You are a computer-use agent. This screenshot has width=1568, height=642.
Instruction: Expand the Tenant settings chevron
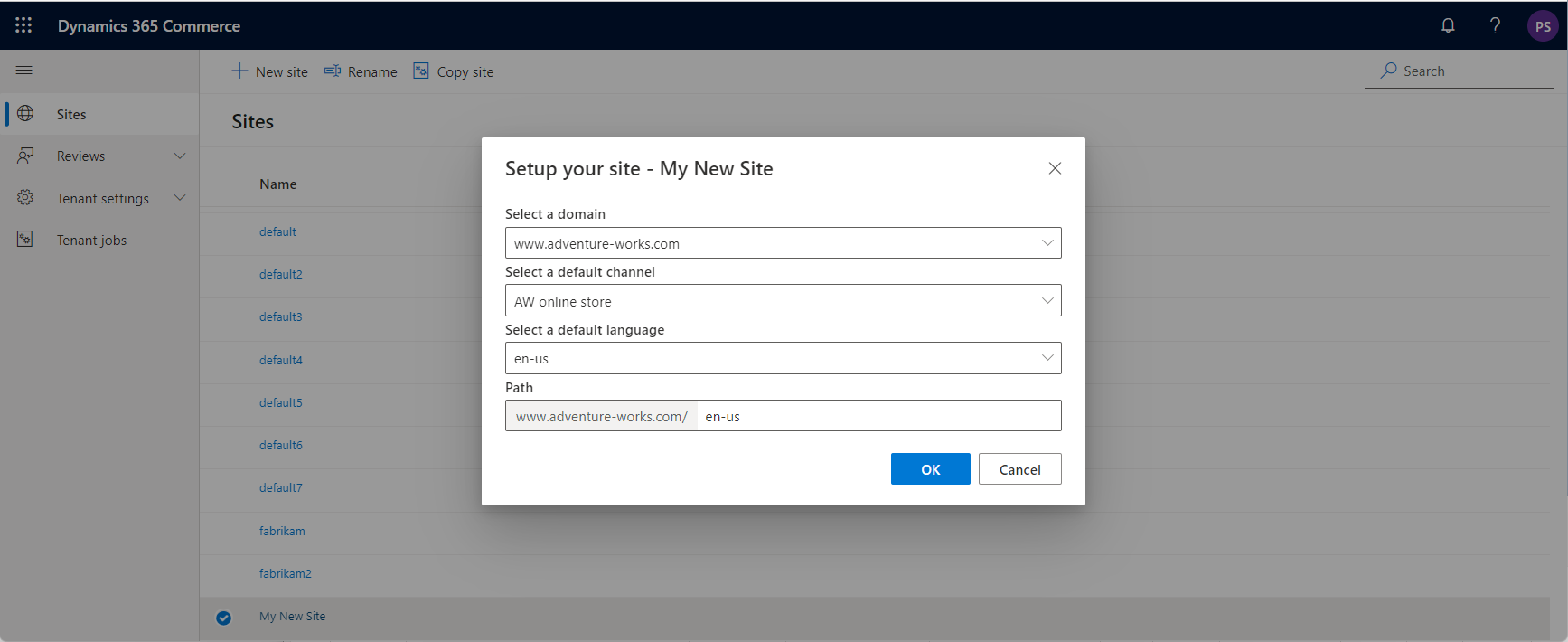pyautogui.click(x=180, y=197)
